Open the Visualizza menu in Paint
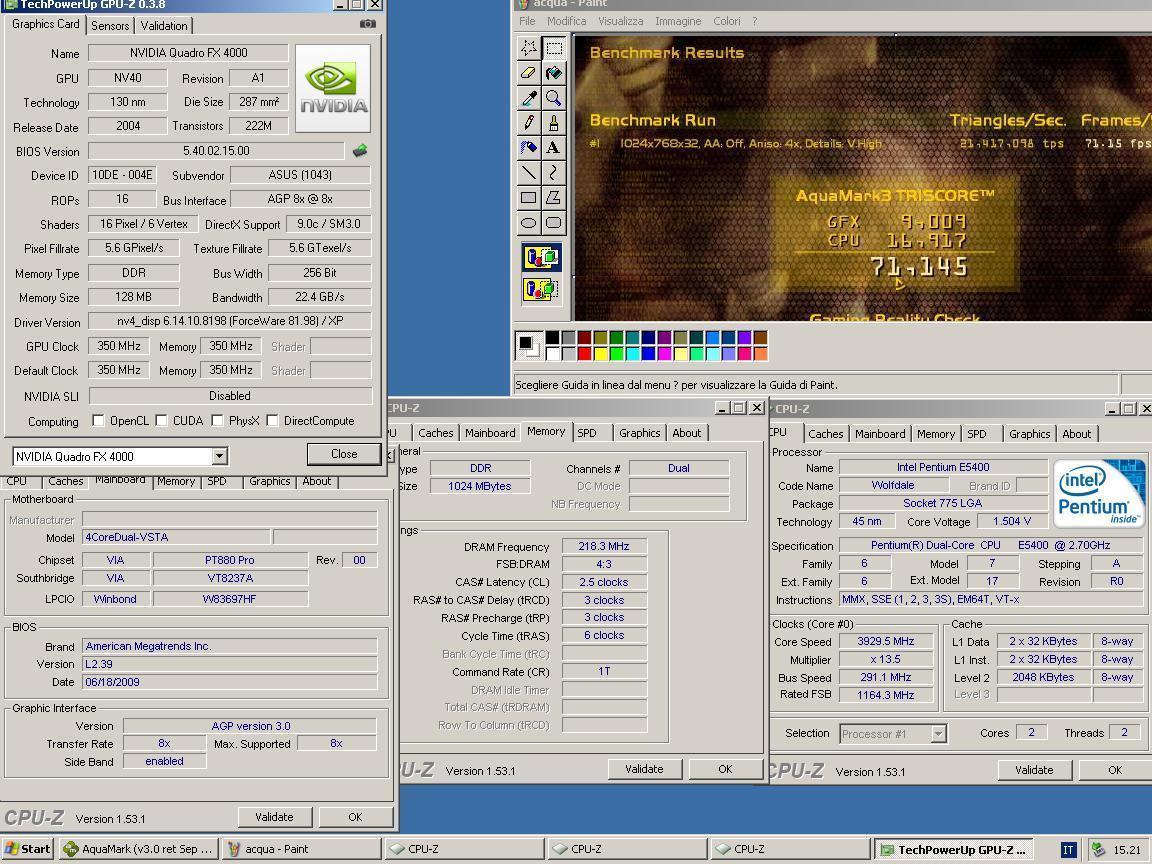 click(x=621, y=21)
